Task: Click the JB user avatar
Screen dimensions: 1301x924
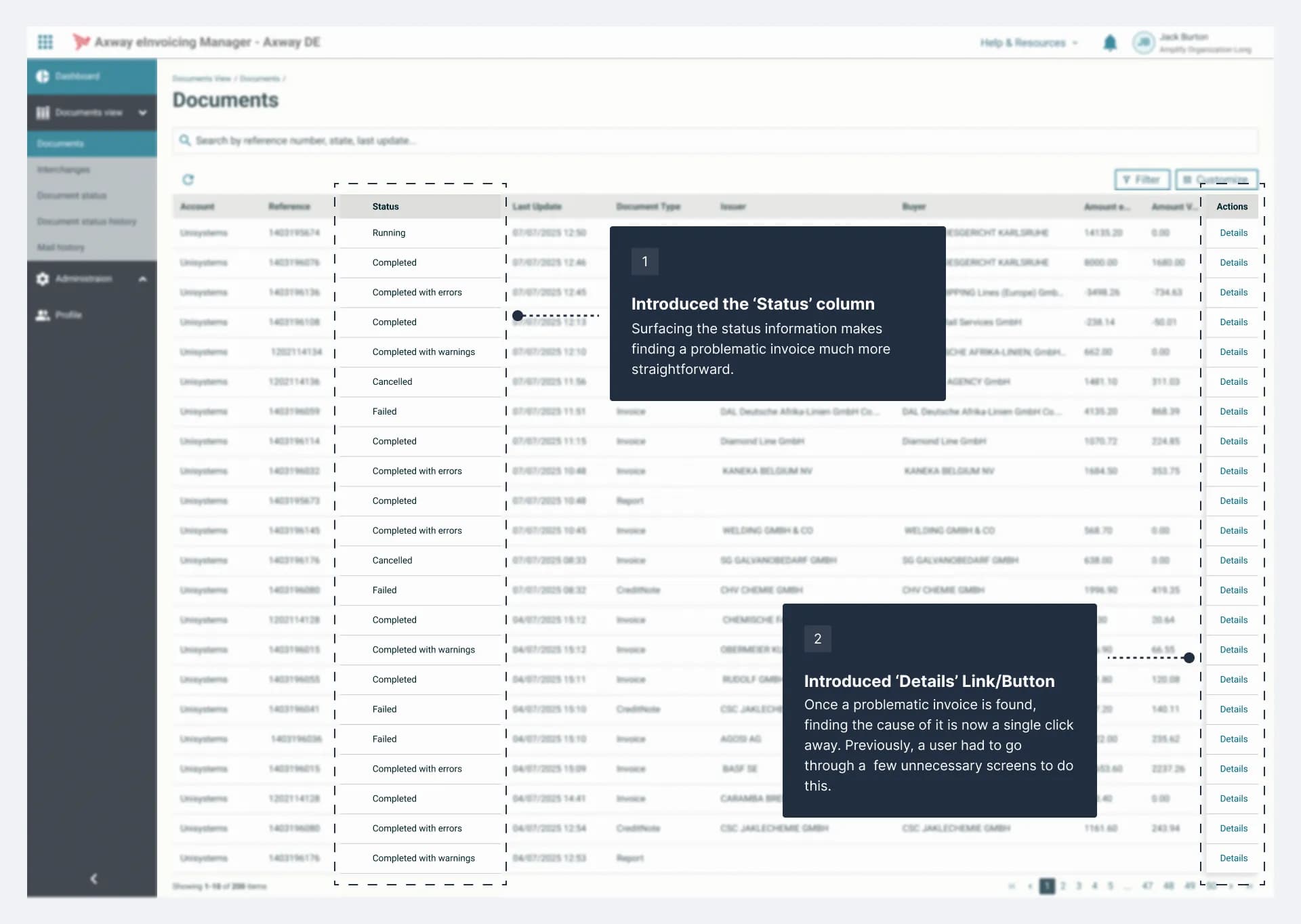Action: coord(1144,43)
